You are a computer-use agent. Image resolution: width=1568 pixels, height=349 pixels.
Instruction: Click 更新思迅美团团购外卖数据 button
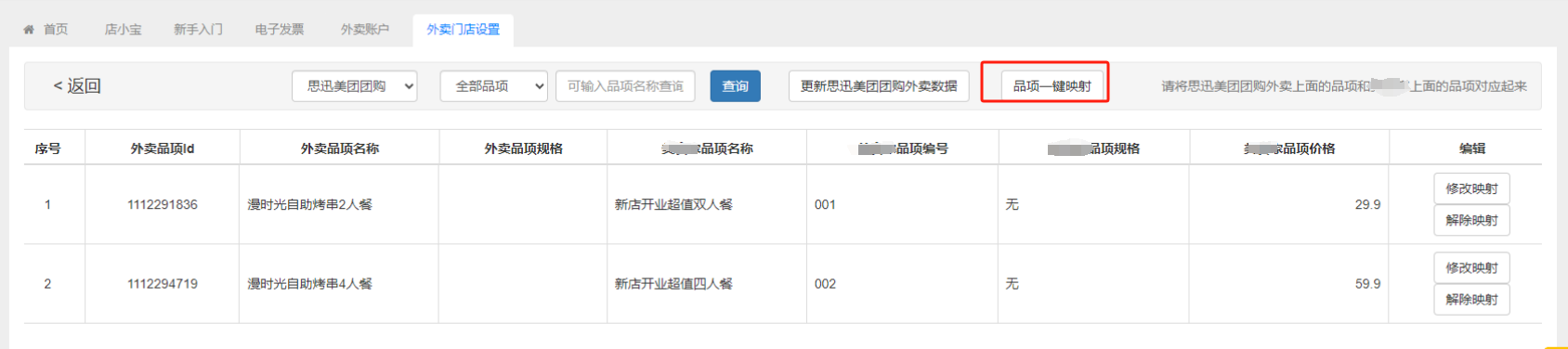(879, 86)
